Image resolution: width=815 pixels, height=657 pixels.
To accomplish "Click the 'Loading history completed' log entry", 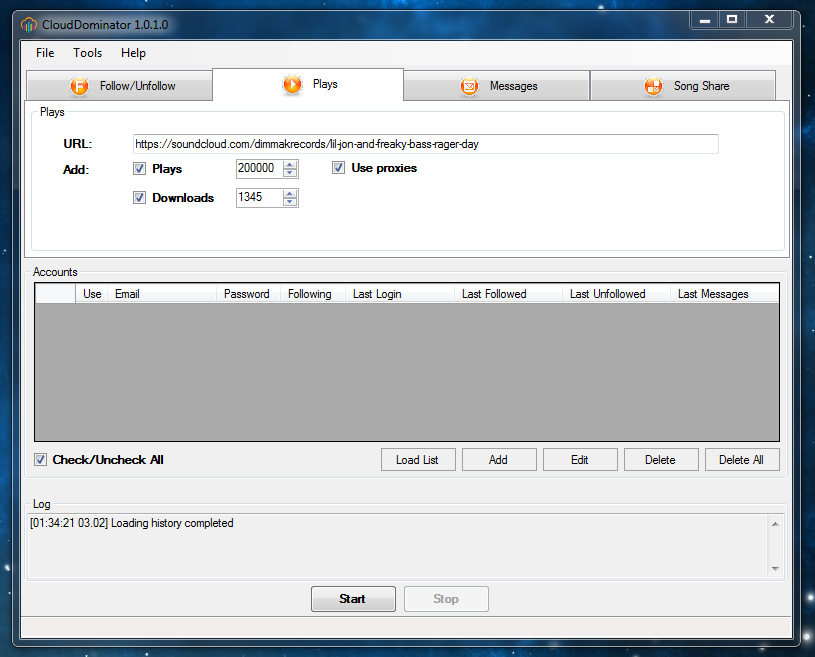I will [132, 523].
